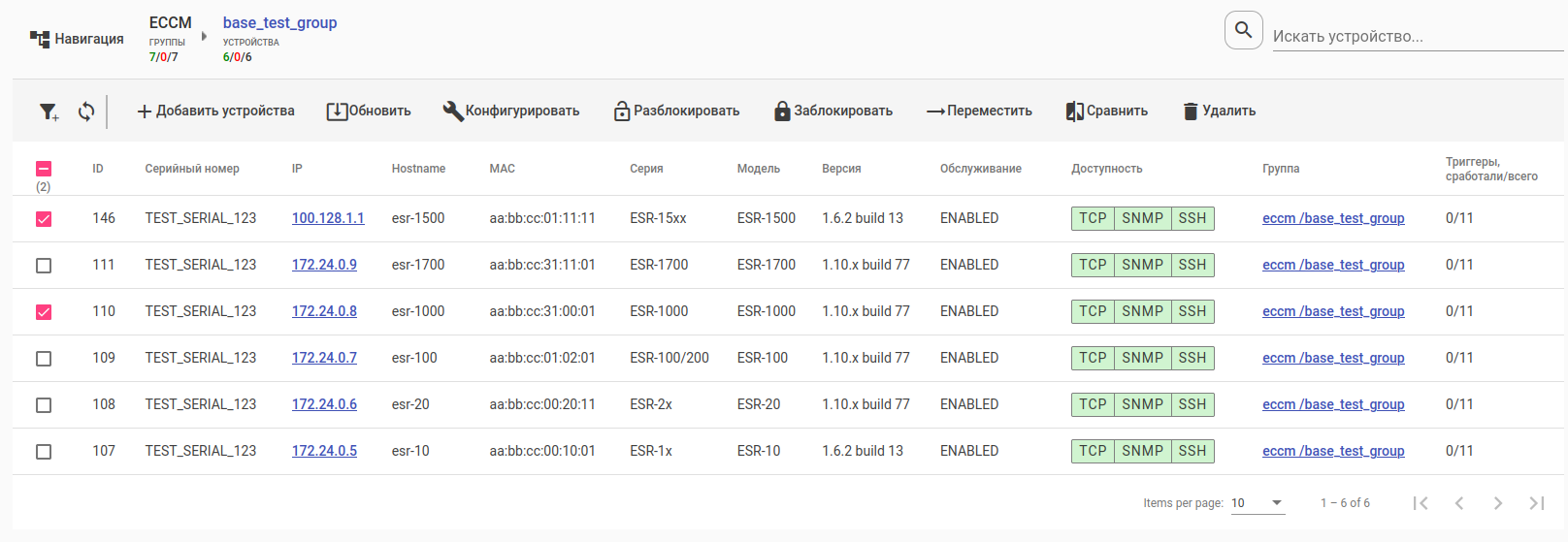This screenshot has width=1568, height=542.
Task: Open the items per page dropdown
Action: click(1258, 503)
